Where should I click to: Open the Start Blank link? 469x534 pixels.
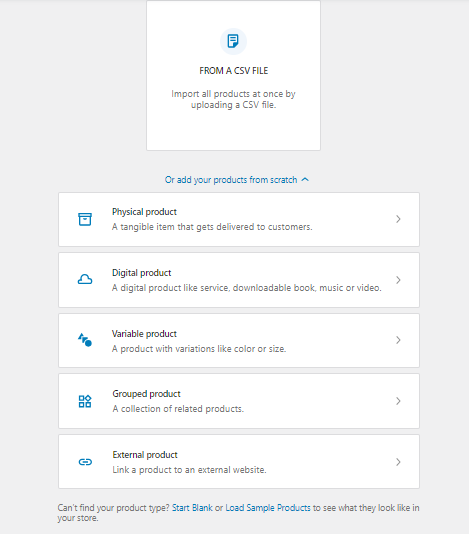point(192,508)
